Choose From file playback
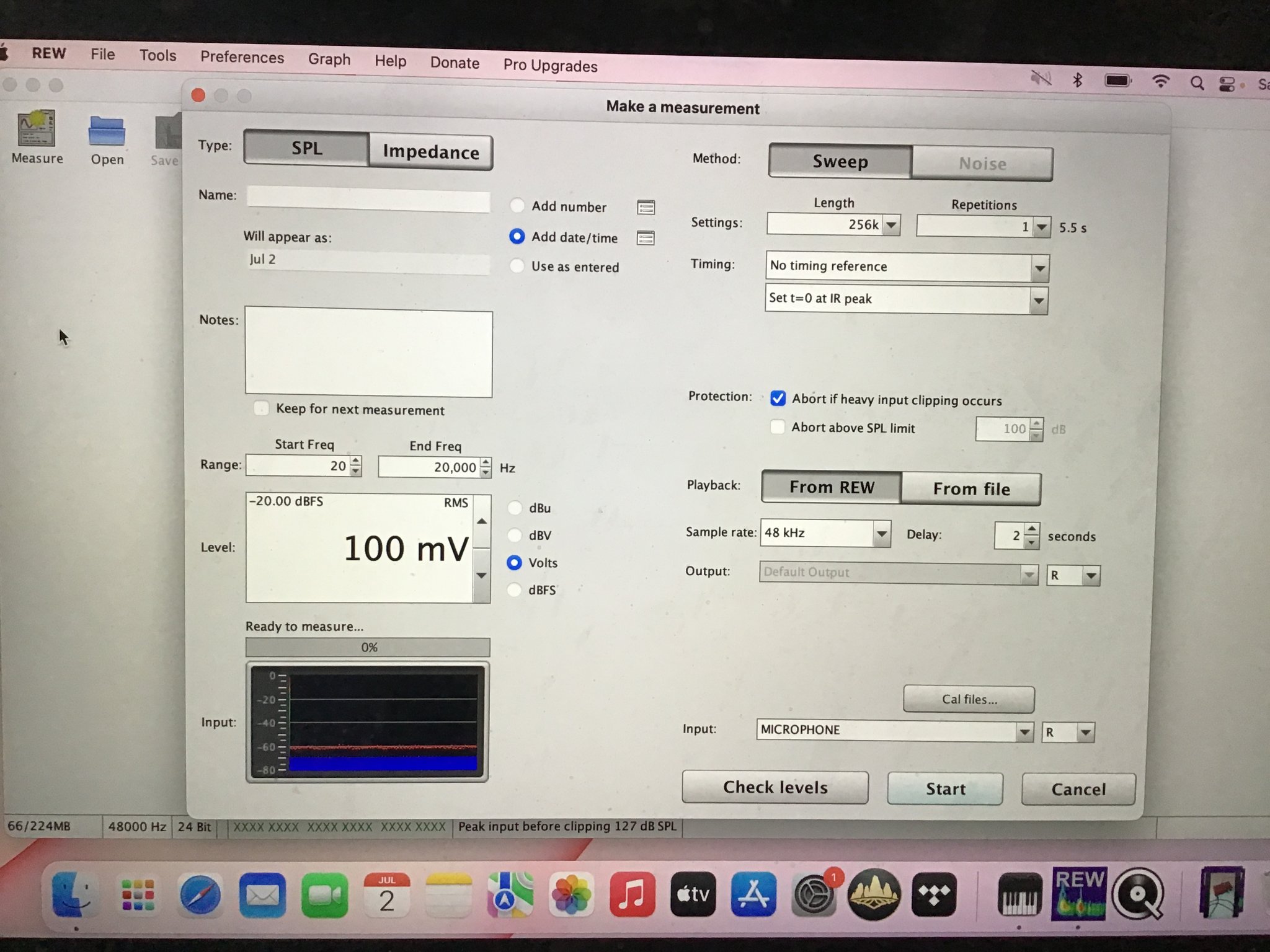This screenshot has height=952, width=1270. click(971, 489)
